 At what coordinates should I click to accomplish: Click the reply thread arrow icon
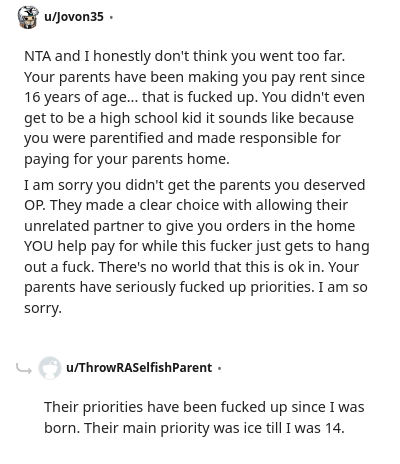point(24,368)
